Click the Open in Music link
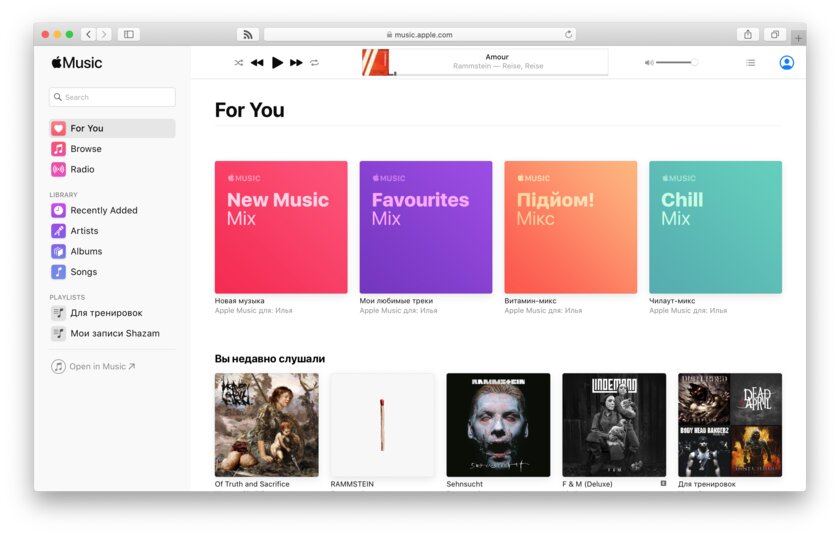Viewport: 840px width, 536px height. [94, 366]
